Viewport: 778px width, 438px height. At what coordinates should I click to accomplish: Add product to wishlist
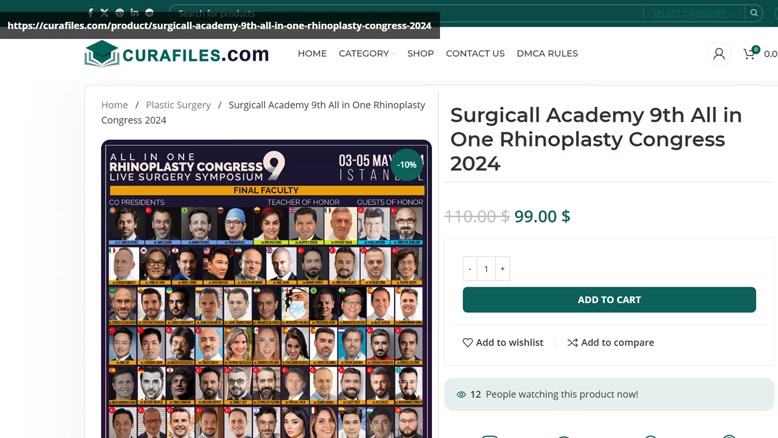[x=503, y=342]
